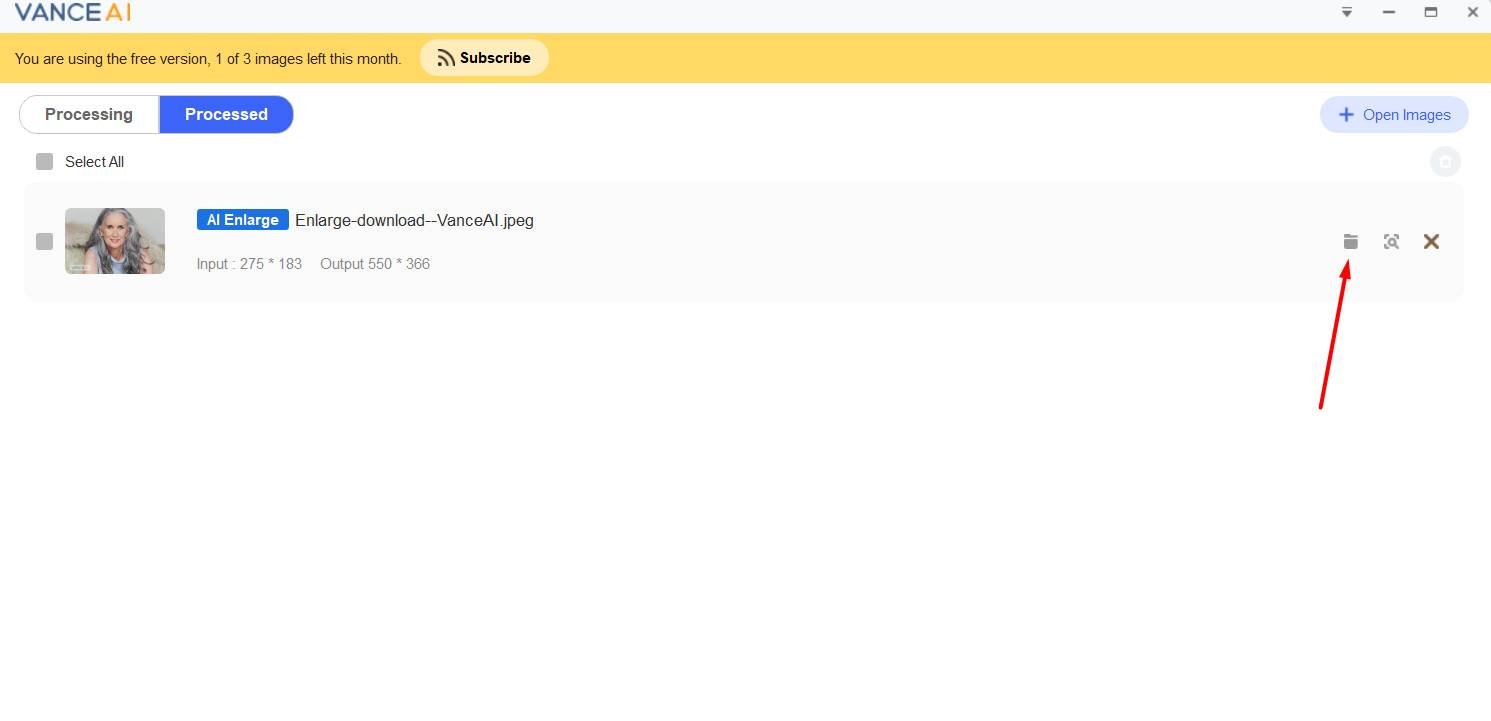The width and height of the screenshot is (1491, 721).
Task: Click the plus icon in Open Images
Action: pyautogui.click(x=1346, y=115)
